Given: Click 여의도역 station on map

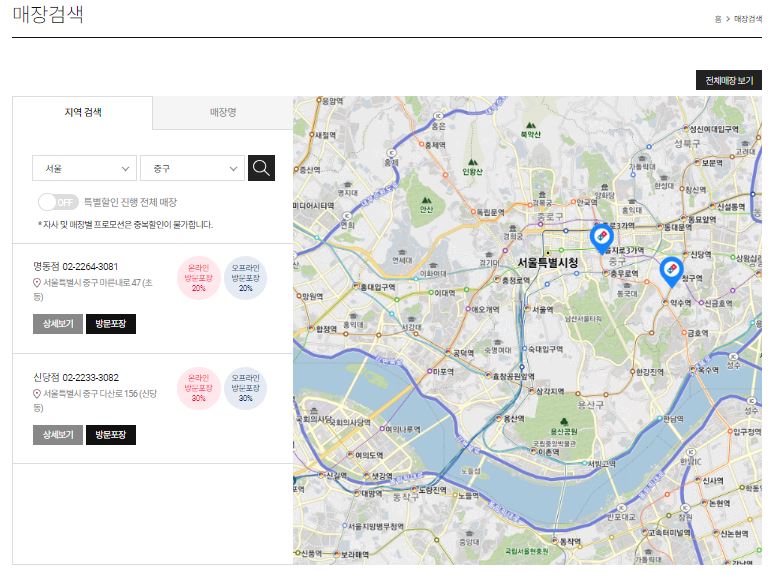Looking at the screenshot, I should [x=366, y=455].
